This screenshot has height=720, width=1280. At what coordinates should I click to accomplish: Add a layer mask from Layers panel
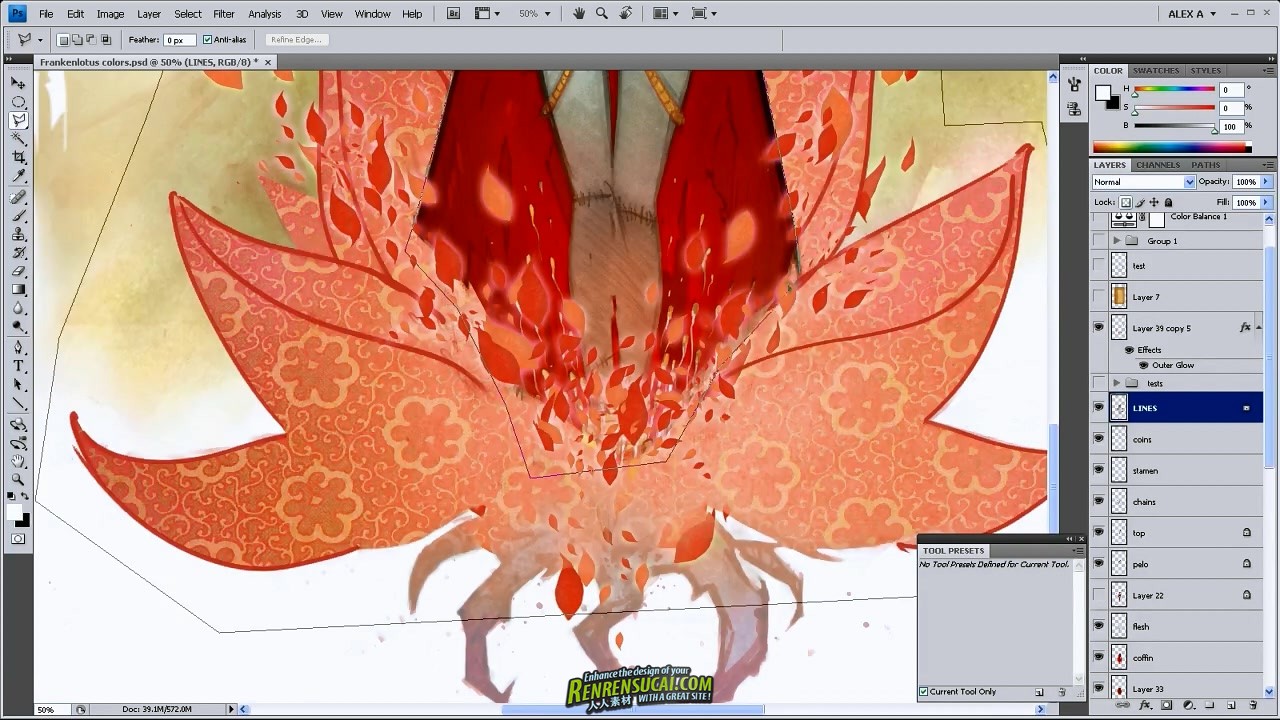tap(1166, 705)
